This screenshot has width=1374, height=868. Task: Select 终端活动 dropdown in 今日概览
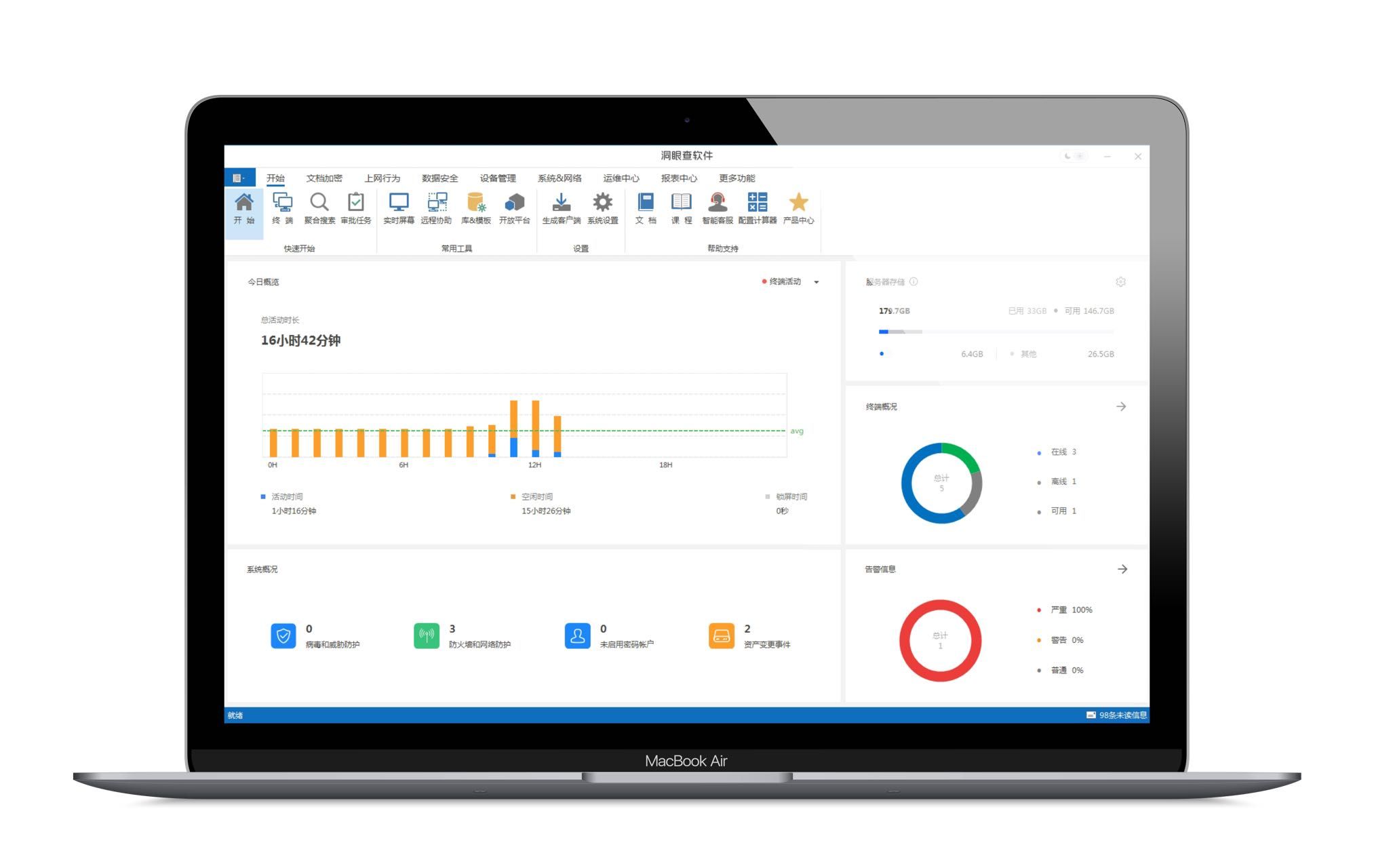point(793,282)
